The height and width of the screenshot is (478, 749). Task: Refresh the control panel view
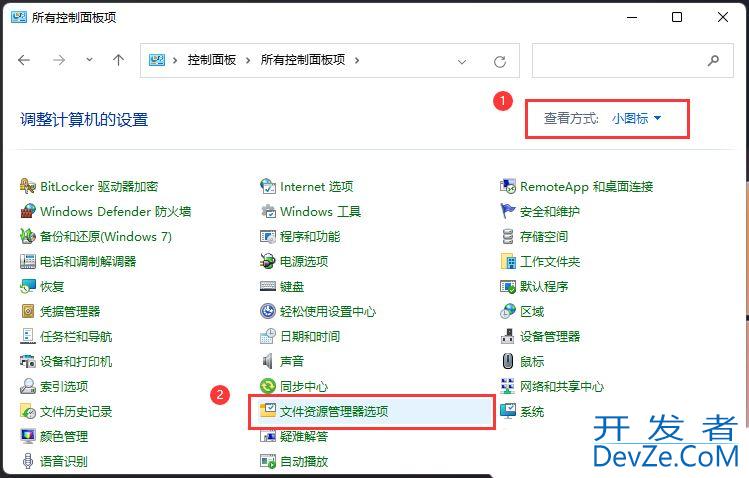(x=500, y=61)
